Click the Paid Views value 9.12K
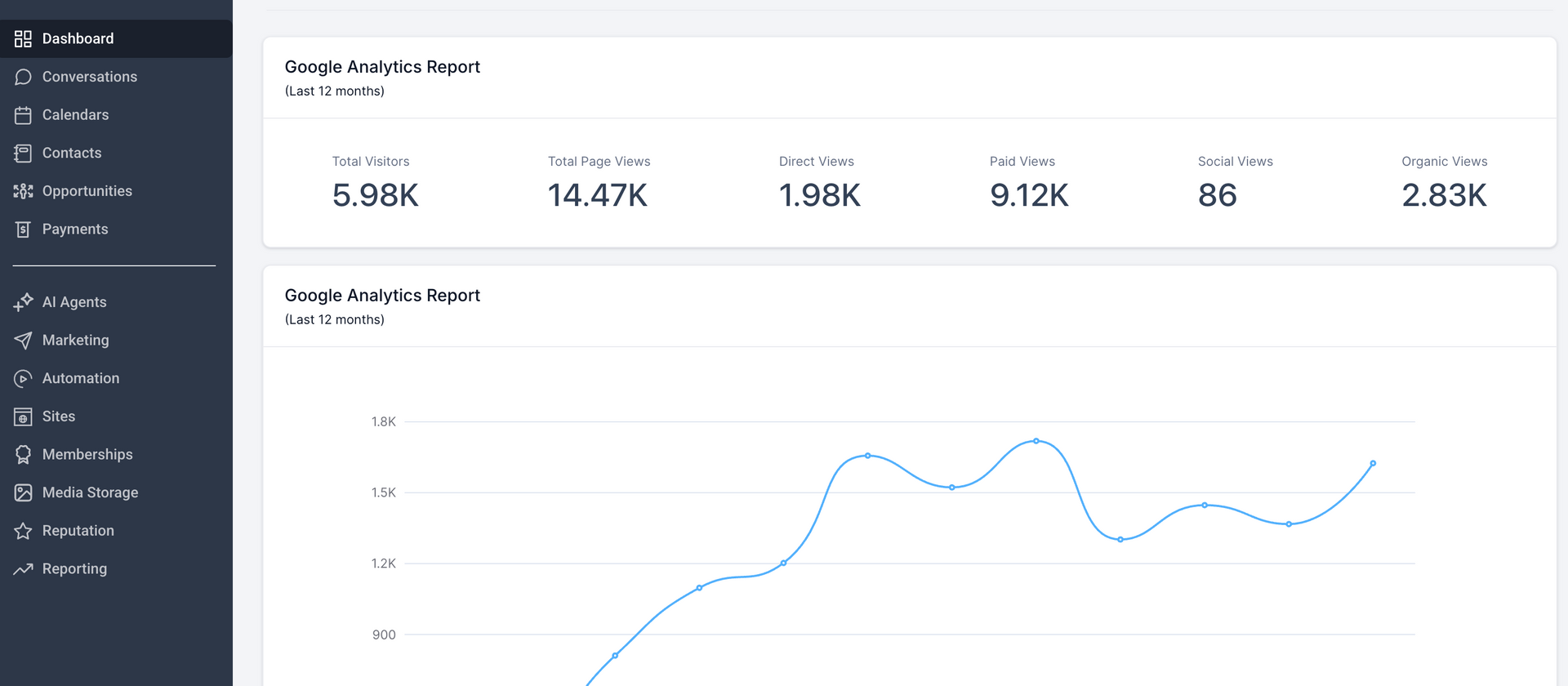 click(x=1029, y=195)
